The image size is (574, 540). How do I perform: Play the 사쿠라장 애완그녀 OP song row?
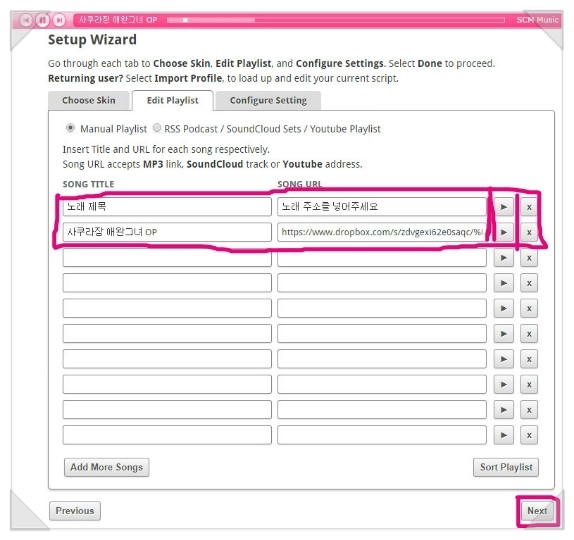tap(504, 232)
